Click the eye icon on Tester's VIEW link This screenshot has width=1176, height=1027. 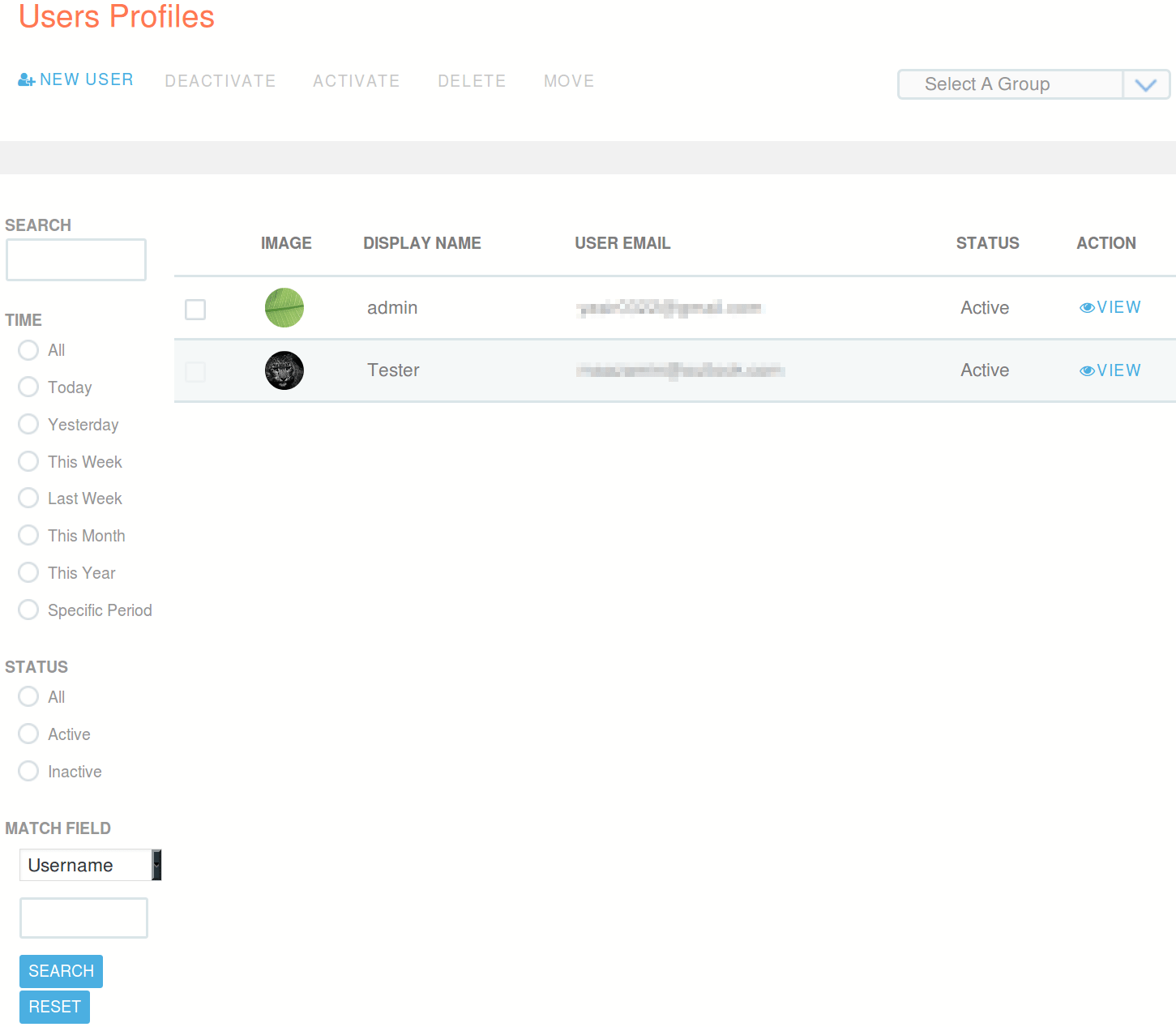tap(1087, 370)
